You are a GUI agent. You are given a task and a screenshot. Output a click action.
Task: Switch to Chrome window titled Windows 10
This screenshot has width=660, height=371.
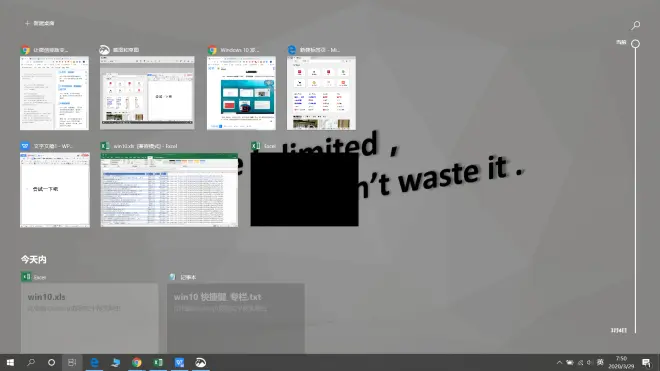point(241,93)
